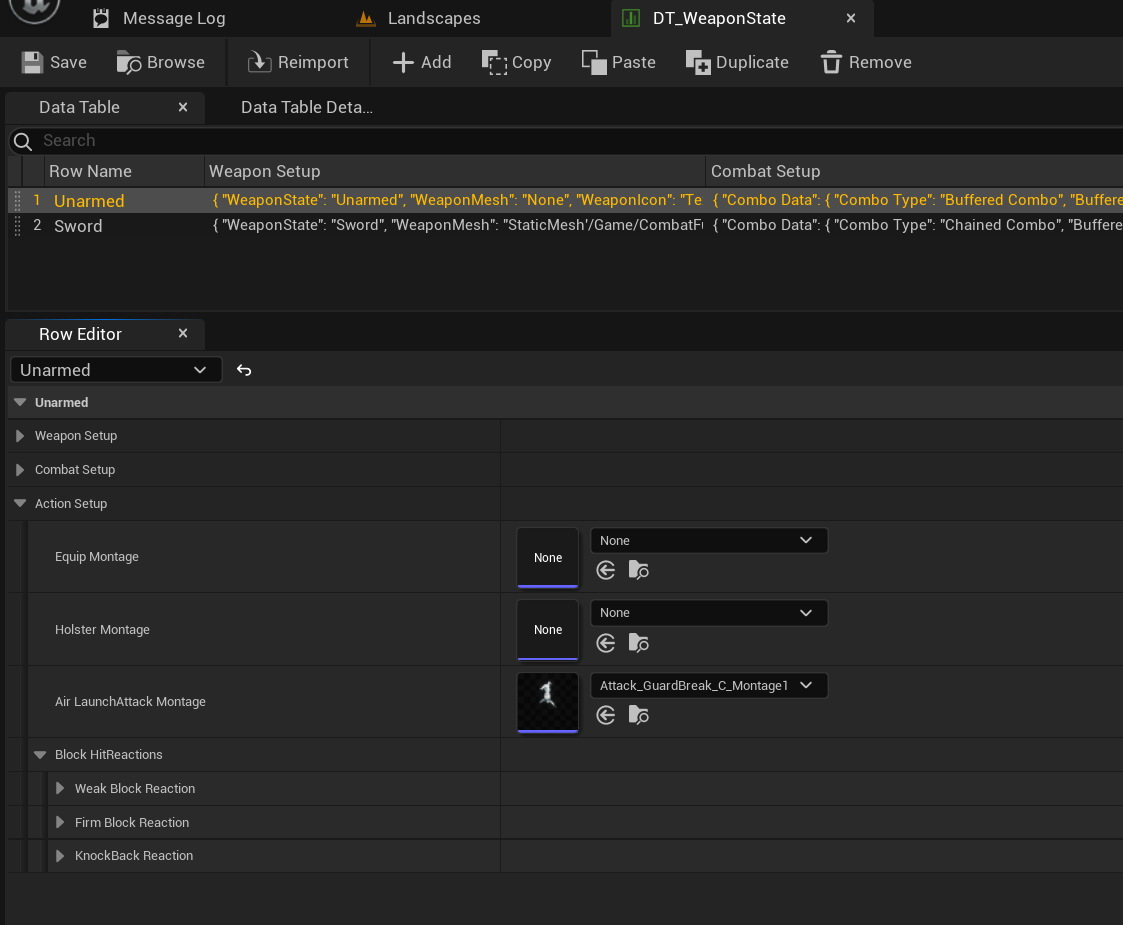Select the Reimport toolbar icon

pyautogui.click(x=257, y=61)
